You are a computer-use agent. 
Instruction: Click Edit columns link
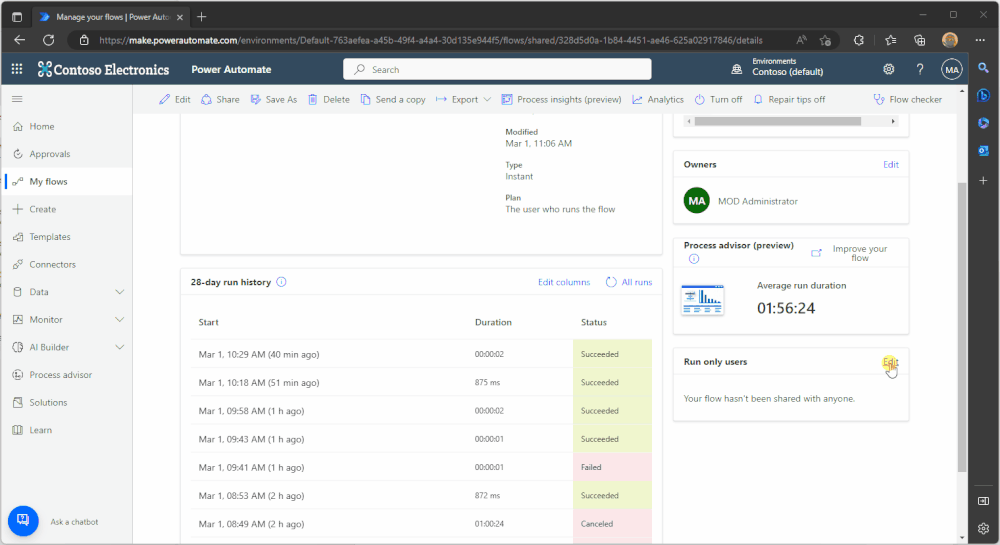click(564, 282)
